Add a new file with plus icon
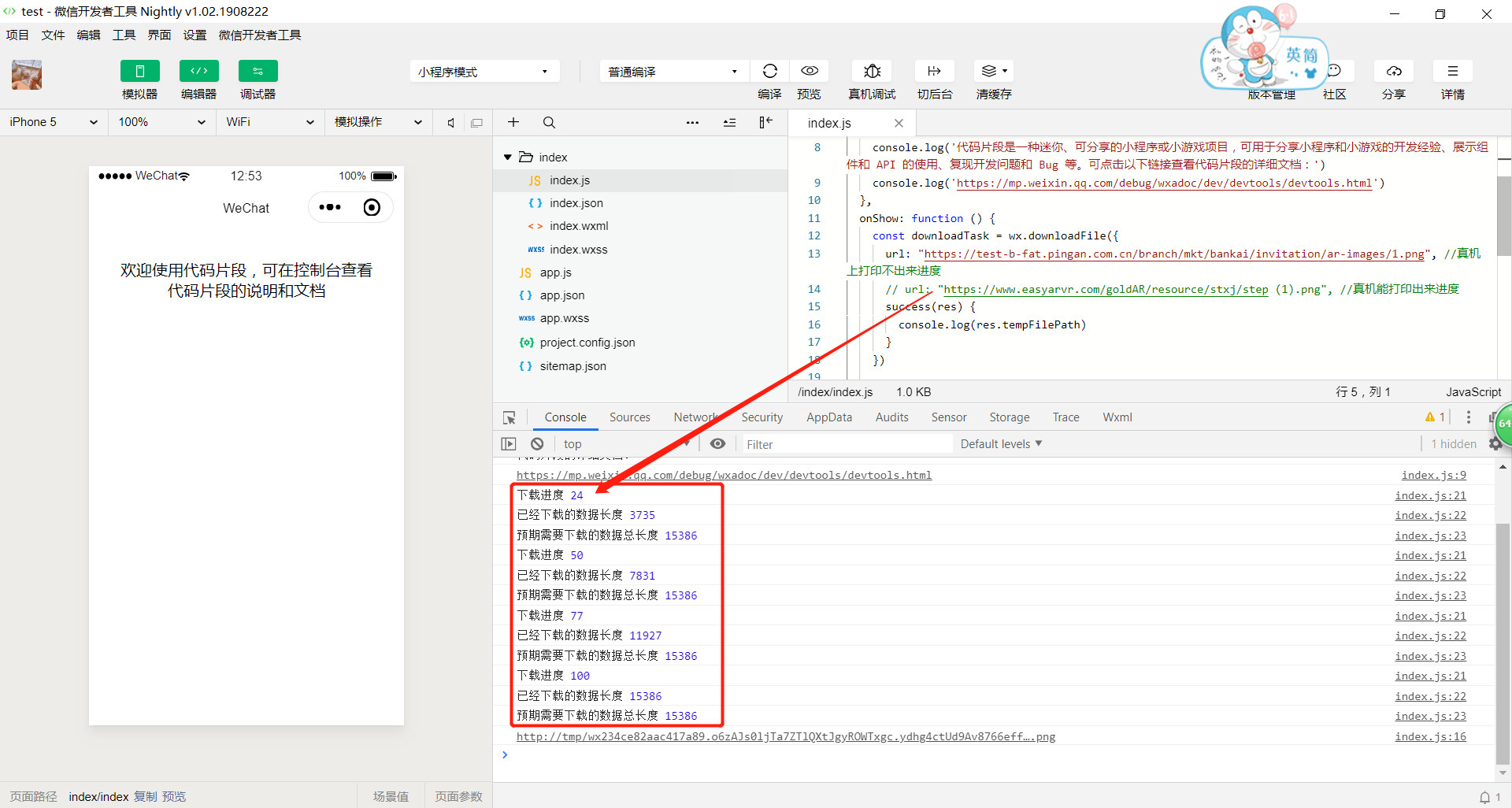Image resolution: width=1512 pixels, height=808 pixels. pos(513,122)
